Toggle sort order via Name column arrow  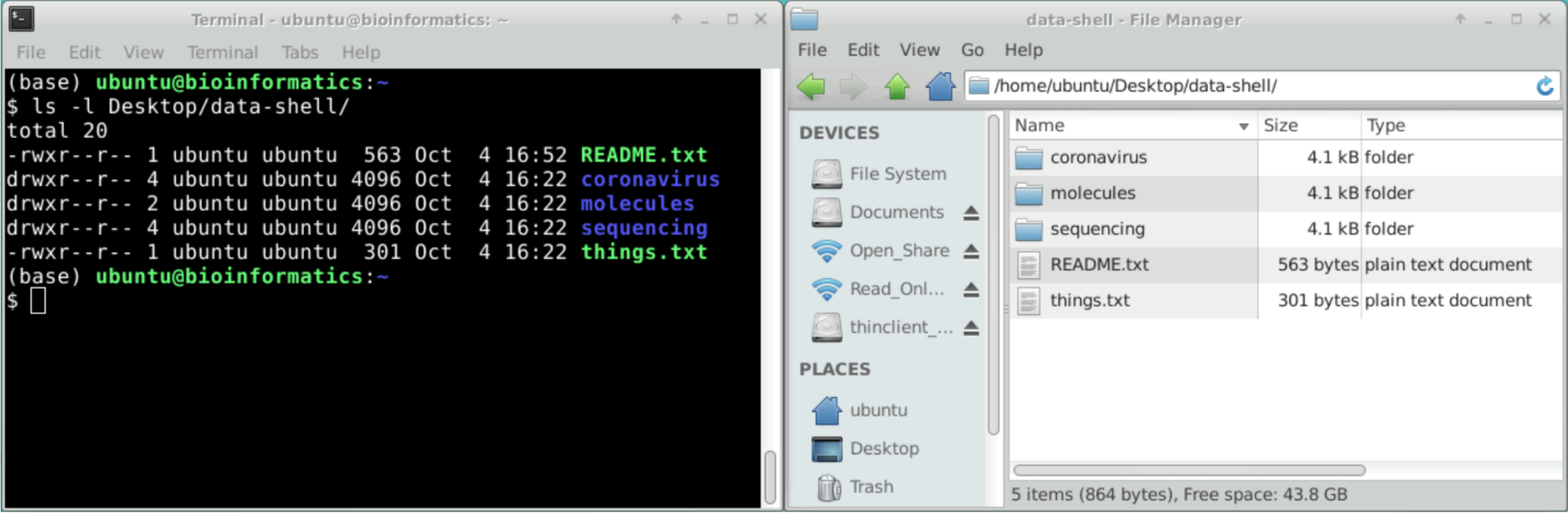1243,127
